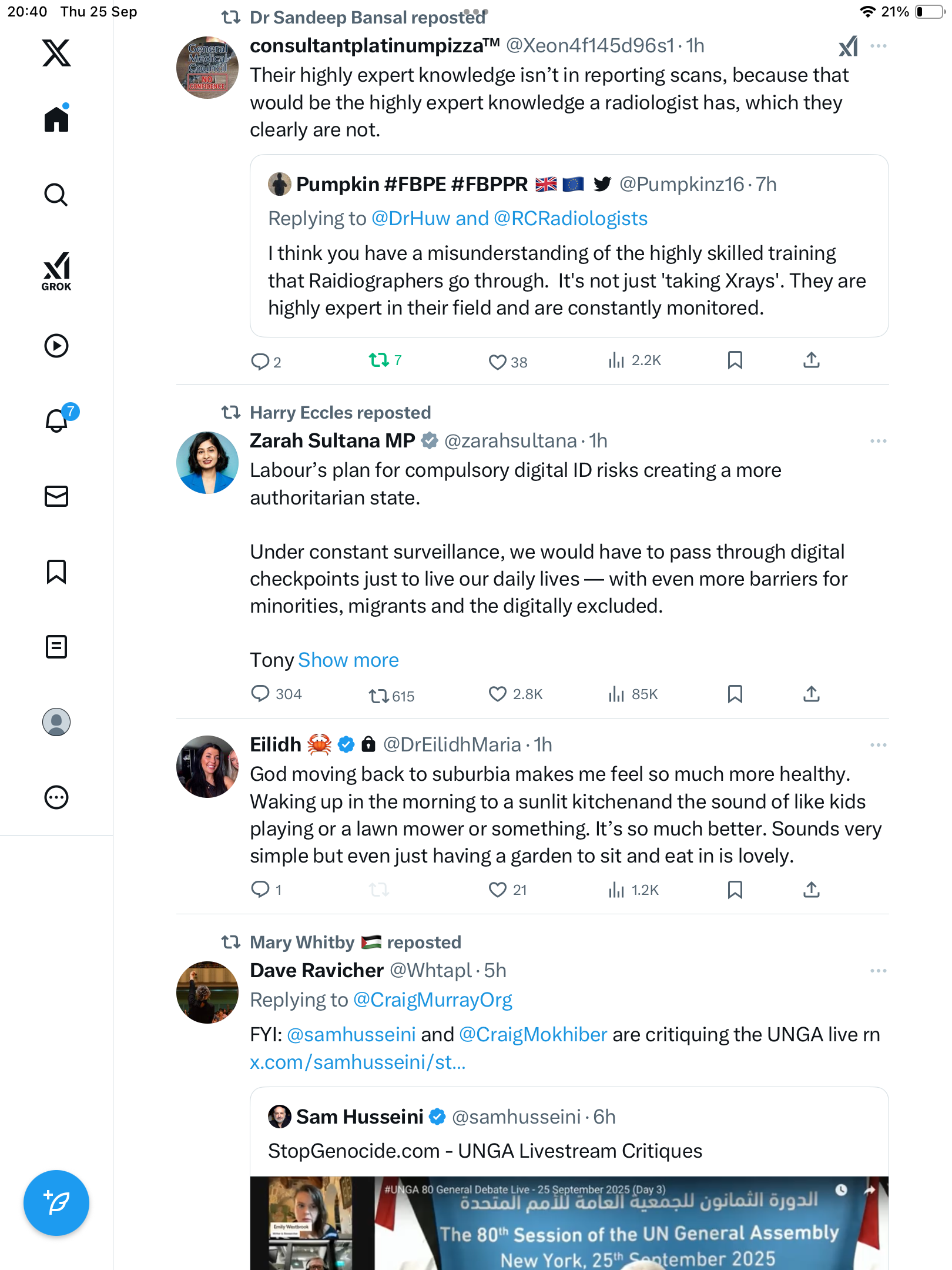
Task: Open the @CraigMokhiber mention link
Action: (532, 1035)
